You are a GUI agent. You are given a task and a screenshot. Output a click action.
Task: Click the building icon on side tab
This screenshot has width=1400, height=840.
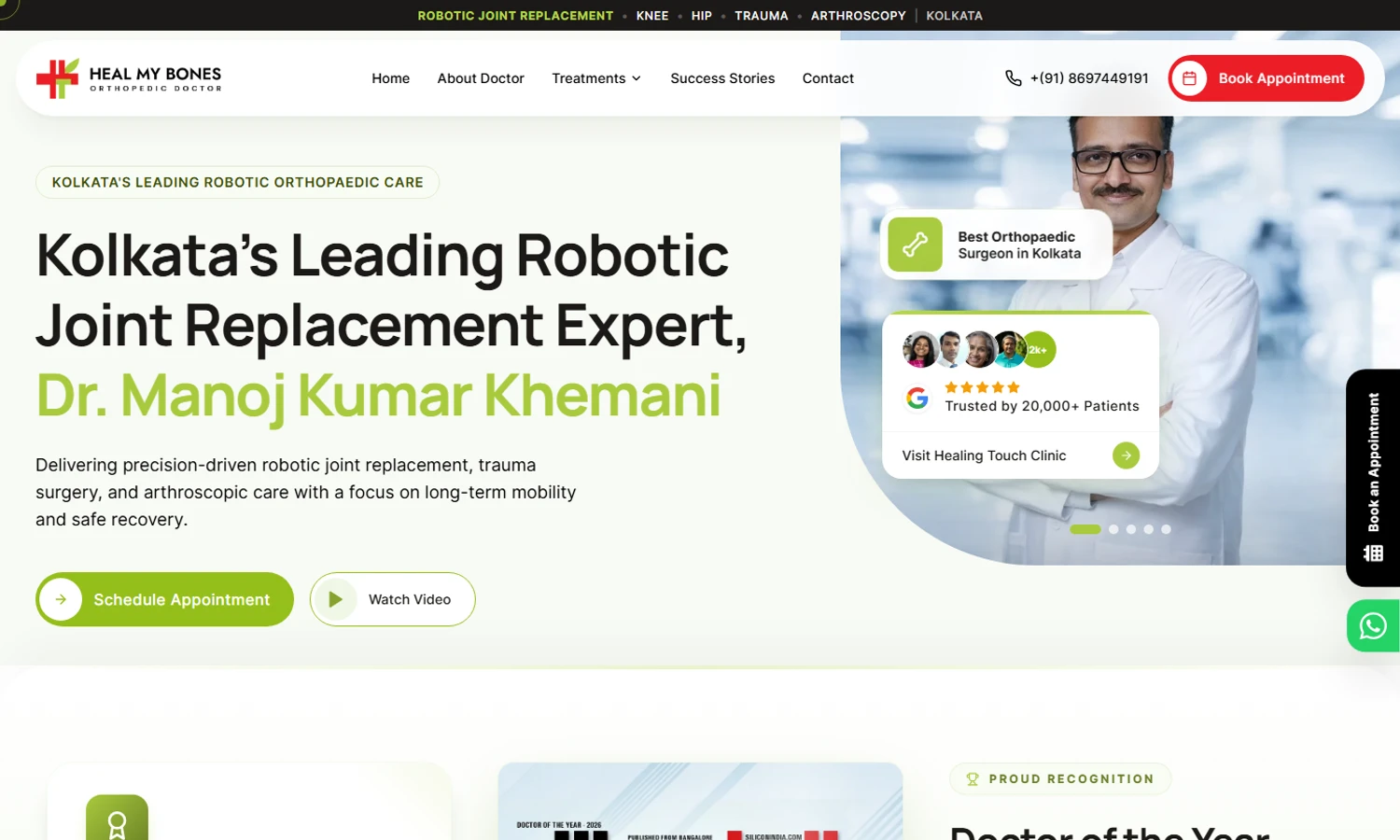pos(1373,553)
